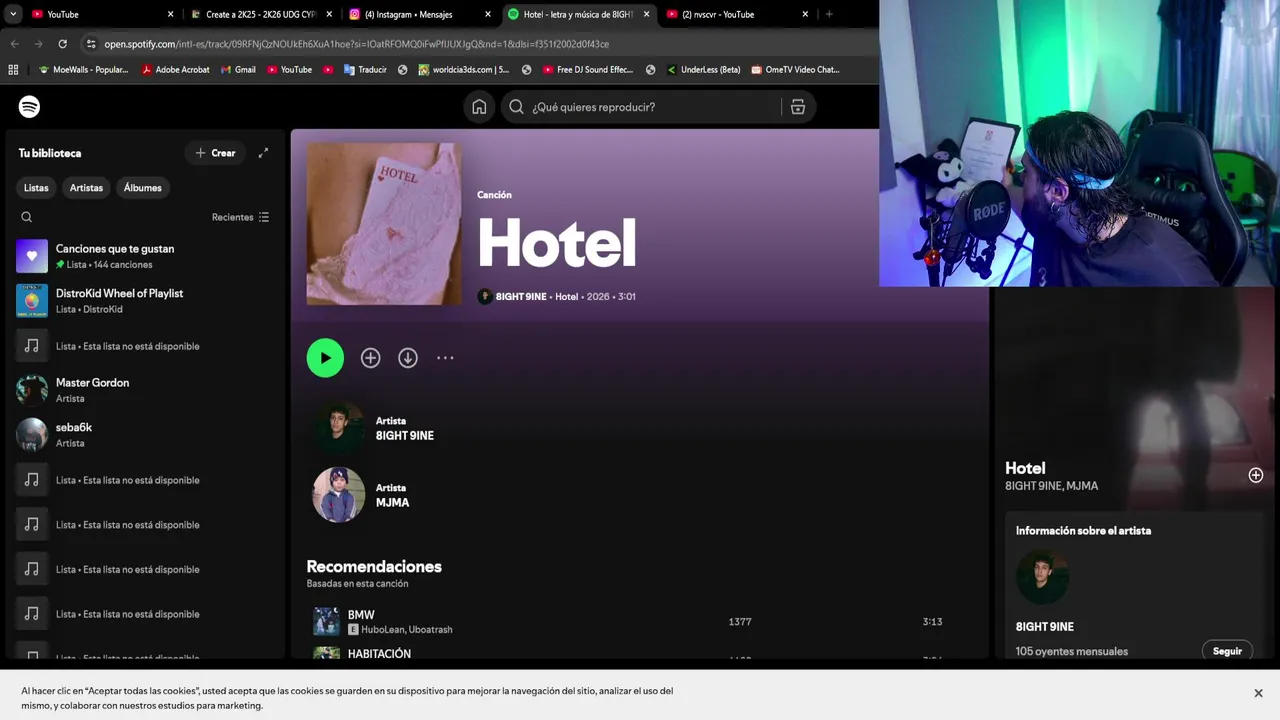Viewport: 1280px width, 720px height.
Task: Select the Artistas filter chip
Action: pos(86,188)
